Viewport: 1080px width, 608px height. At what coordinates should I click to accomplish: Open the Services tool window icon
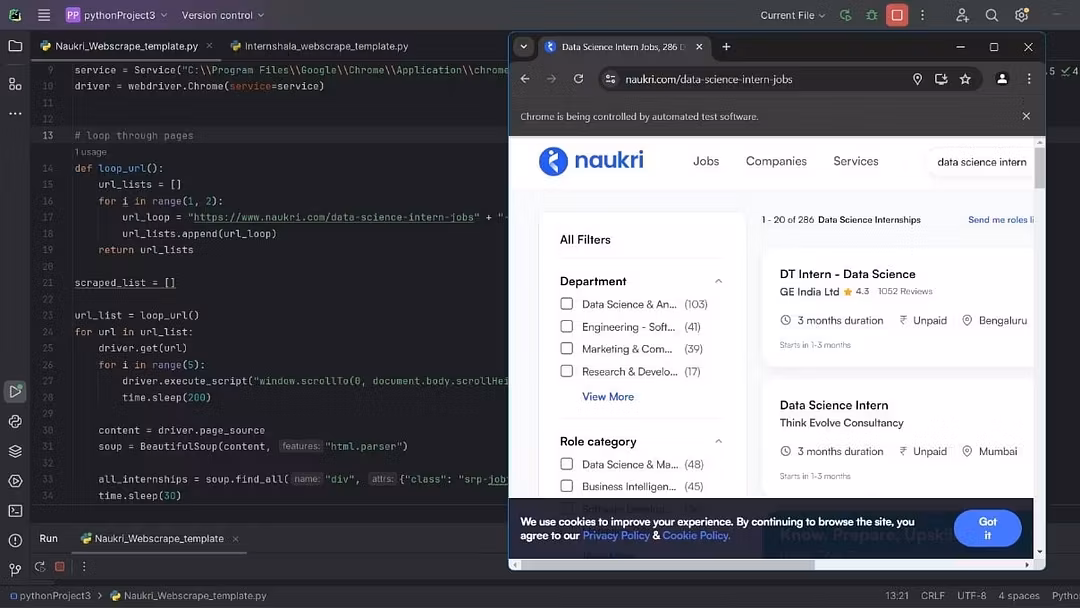click(x=15, y=481)
